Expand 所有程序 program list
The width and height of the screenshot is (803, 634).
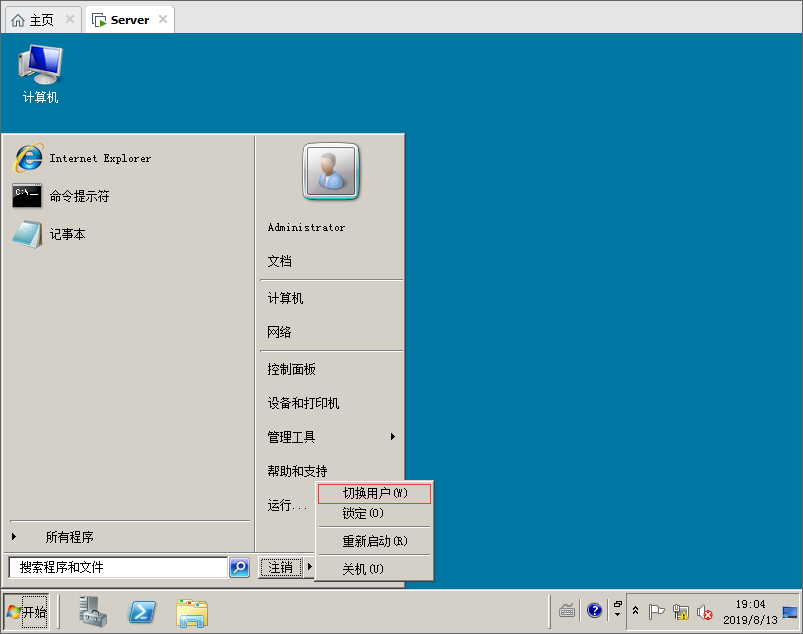69,537
